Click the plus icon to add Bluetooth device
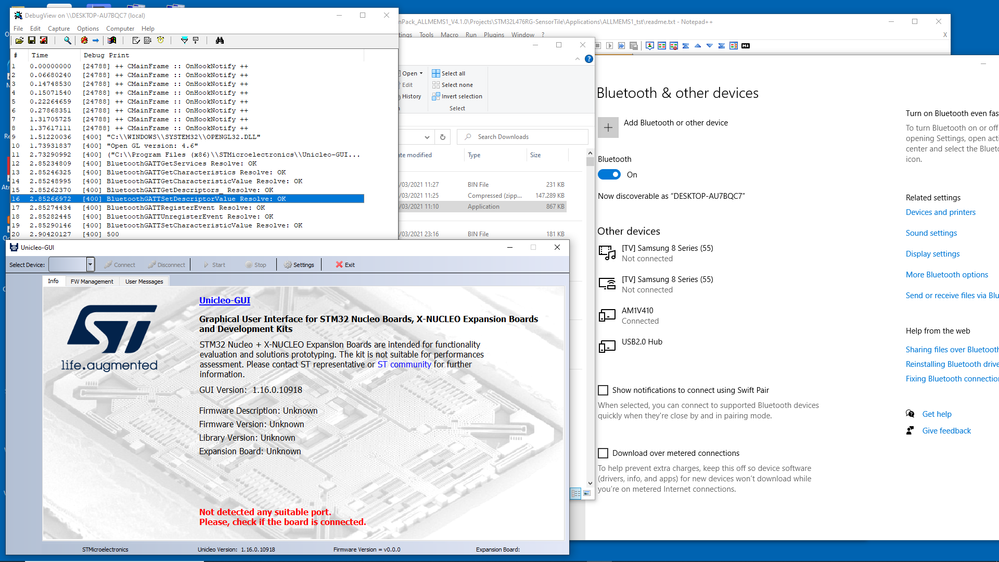The height and width of the screenshot is (562, 999). tap(608, 127)
